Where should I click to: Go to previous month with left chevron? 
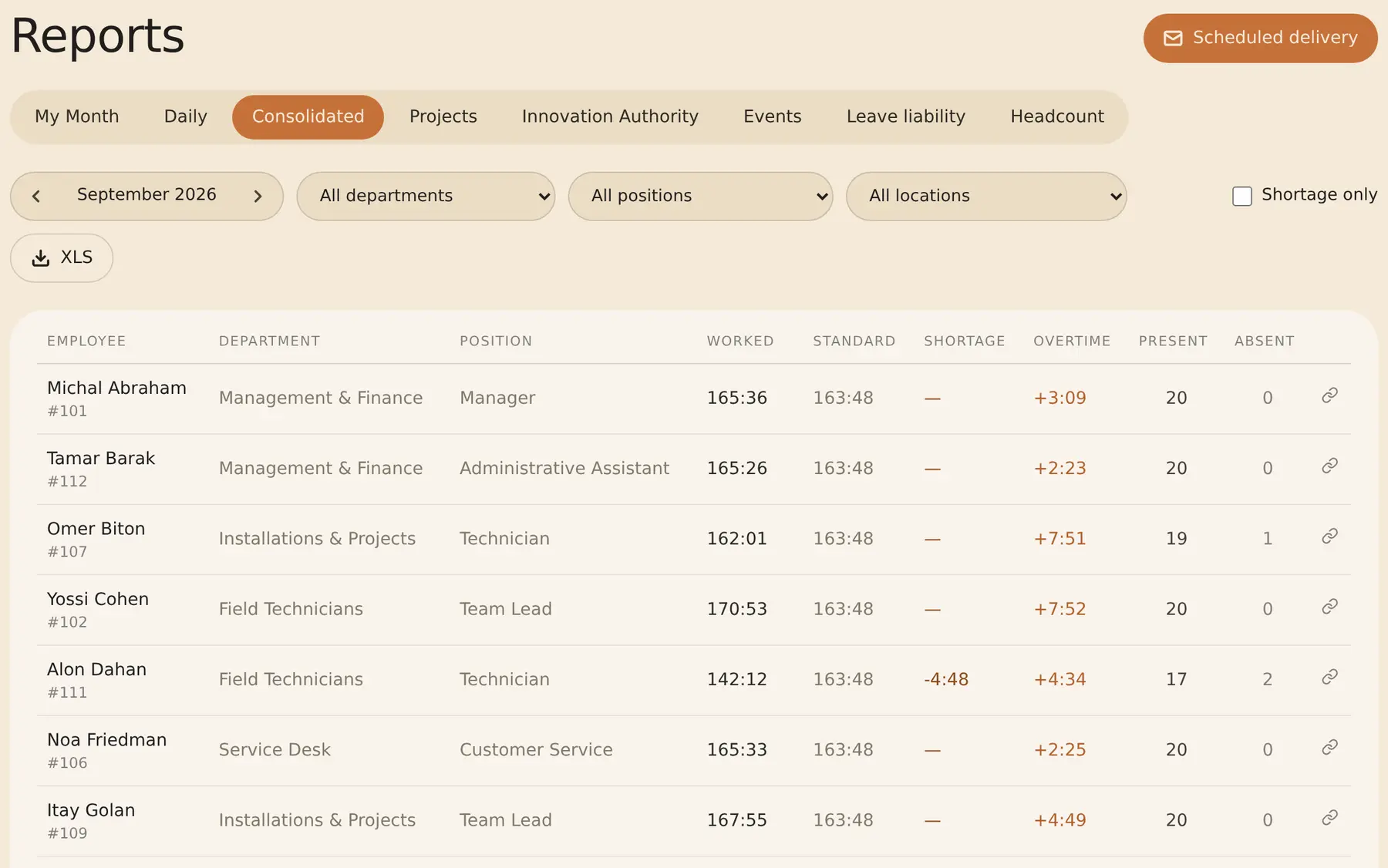tap(36, 197)
